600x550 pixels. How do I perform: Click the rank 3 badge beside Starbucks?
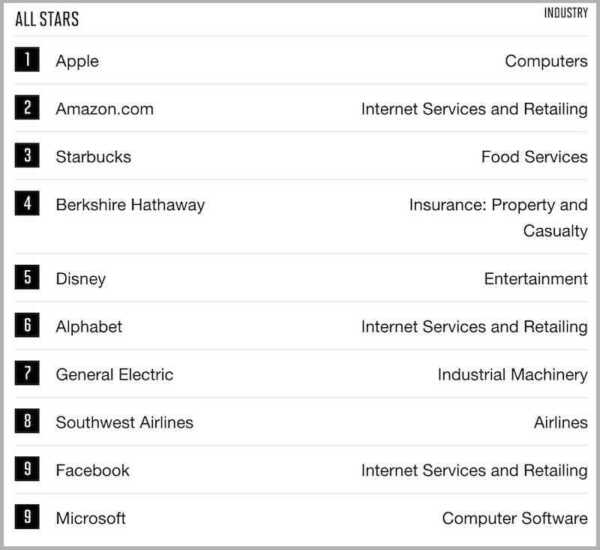[x=27, y=156]
